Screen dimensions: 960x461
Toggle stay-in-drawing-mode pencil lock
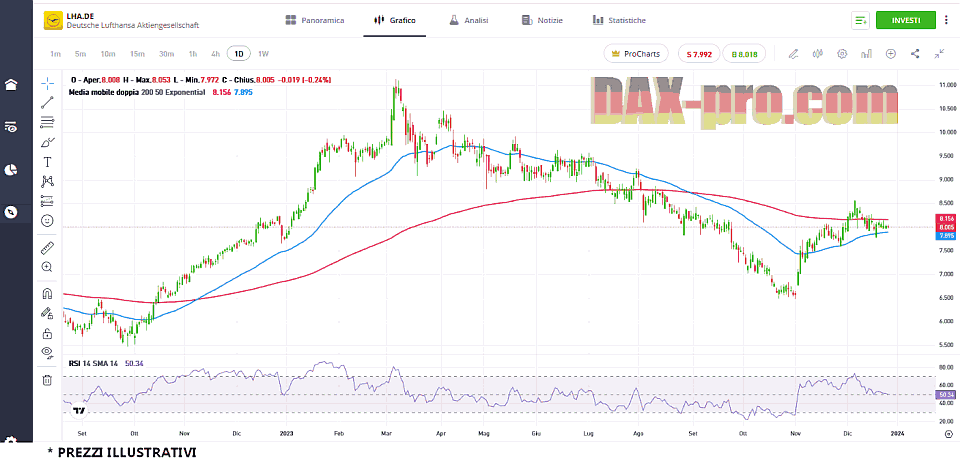click(47, 313)
